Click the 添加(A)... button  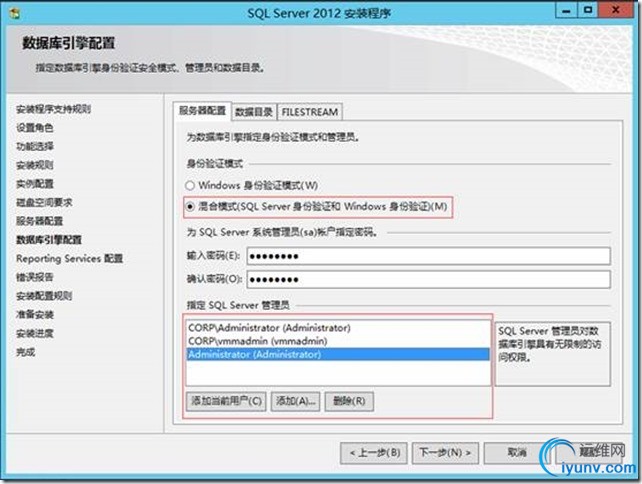point(295,401)
